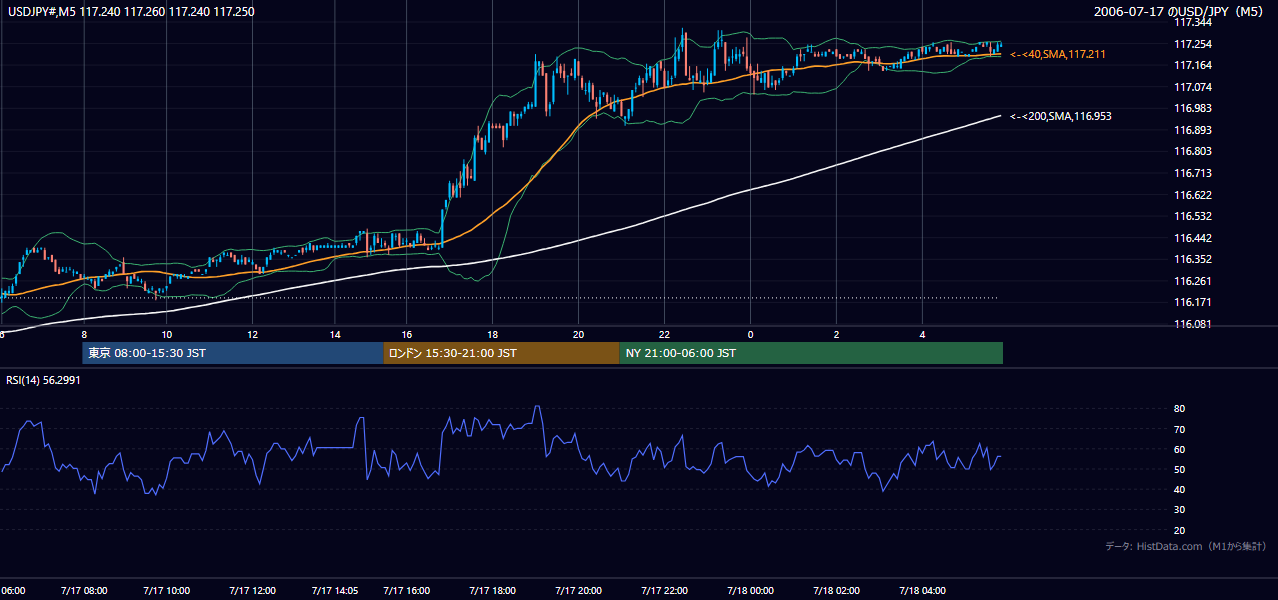Click RSI axis level 20
Image resolution: width=1278 pixels, height=600 pixels.
1179,530
